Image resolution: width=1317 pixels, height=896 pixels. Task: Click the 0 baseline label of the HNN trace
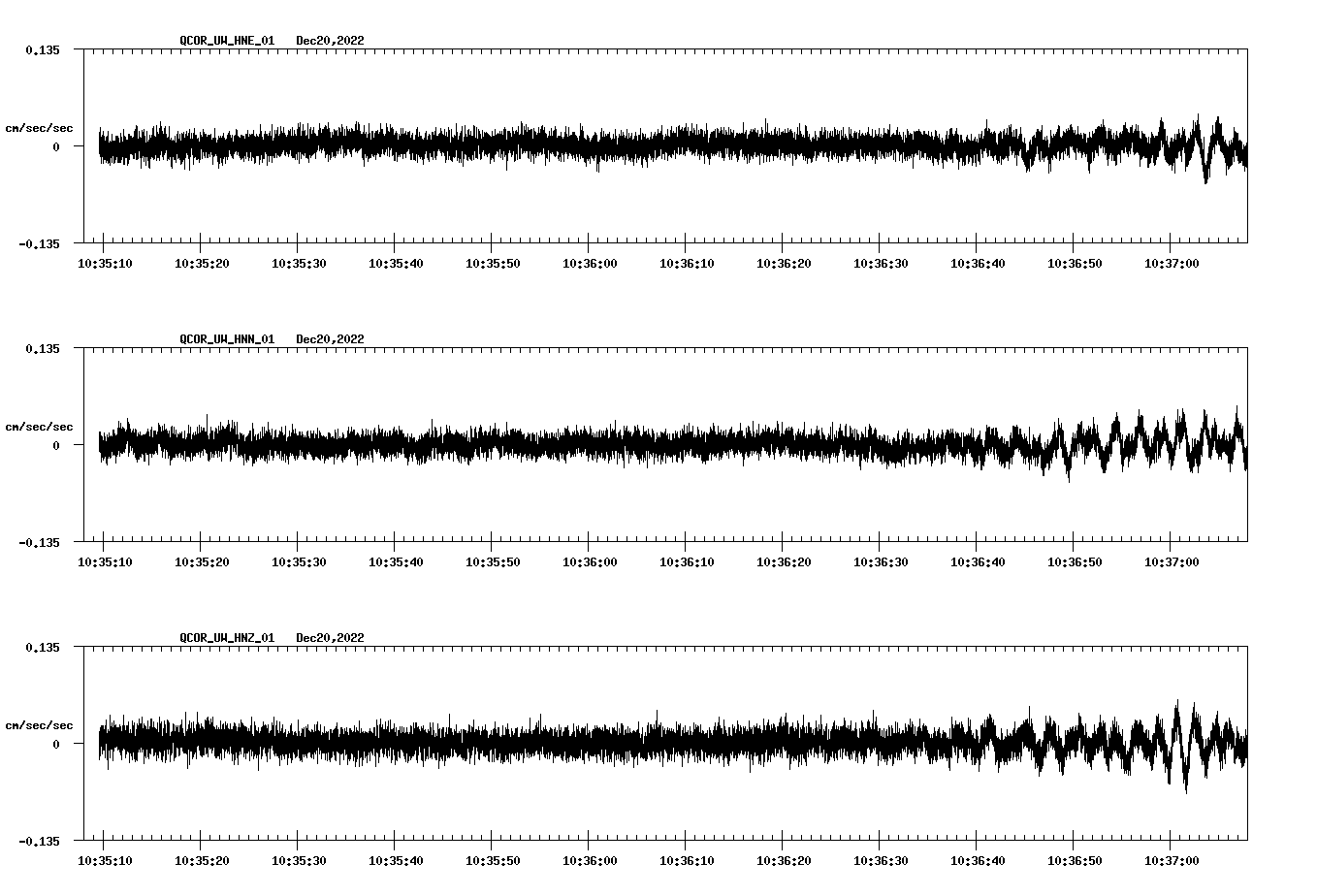coord(58,446)
